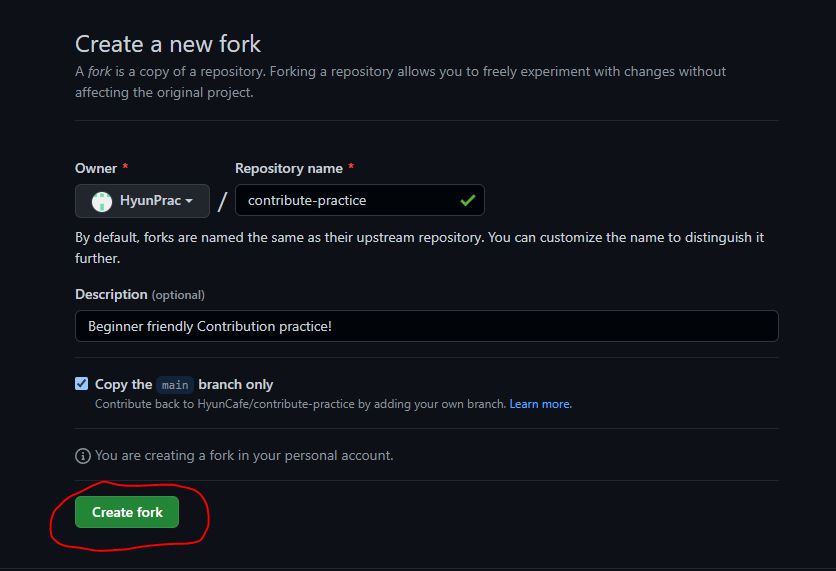
Task: Click the HyunPrac owner avatar icon
Action: 101,201
